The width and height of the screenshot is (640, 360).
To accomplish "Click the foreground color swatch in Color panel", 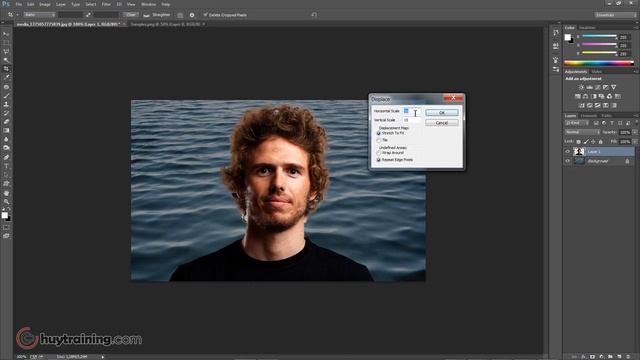I will [567, 37].
